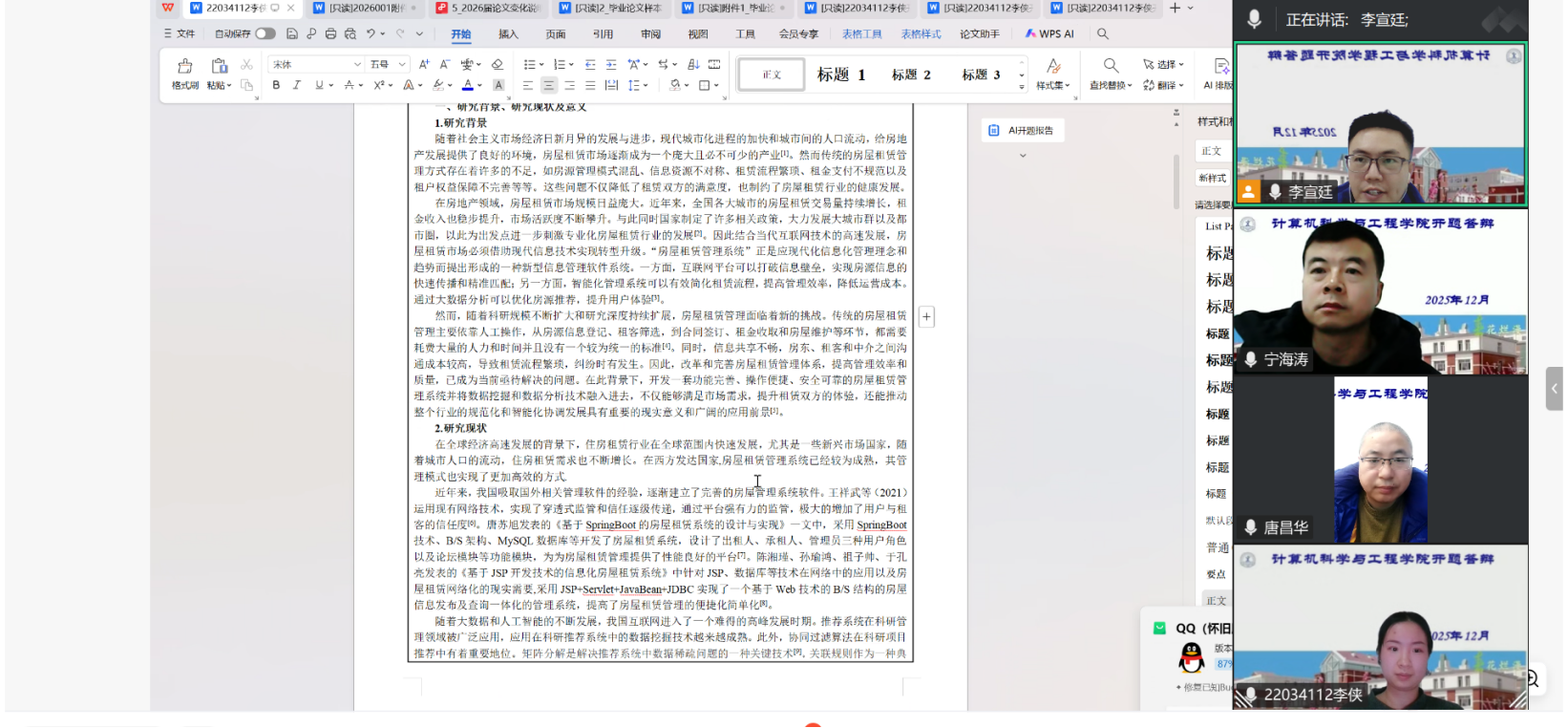Screen dimensions: 1568x728
Task: Open the font size dropdown showing 五号
Action: coord(388,64)
